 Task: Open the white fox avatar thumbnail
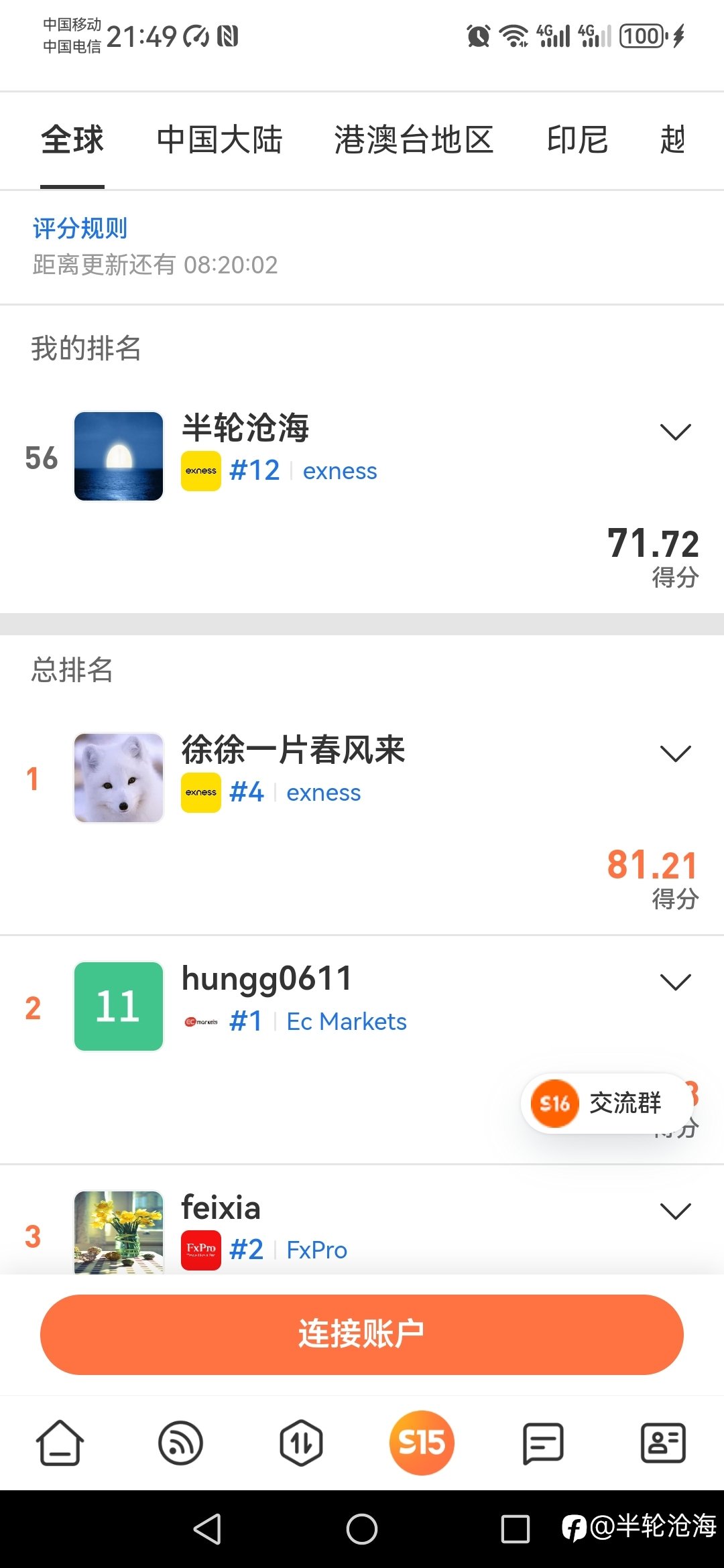(119, 778)
